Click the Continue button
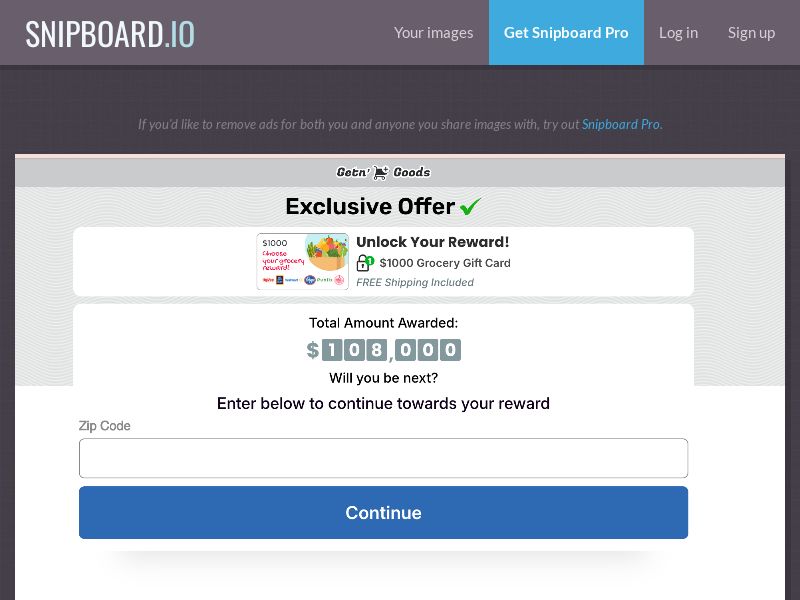 tap(384, 512)
